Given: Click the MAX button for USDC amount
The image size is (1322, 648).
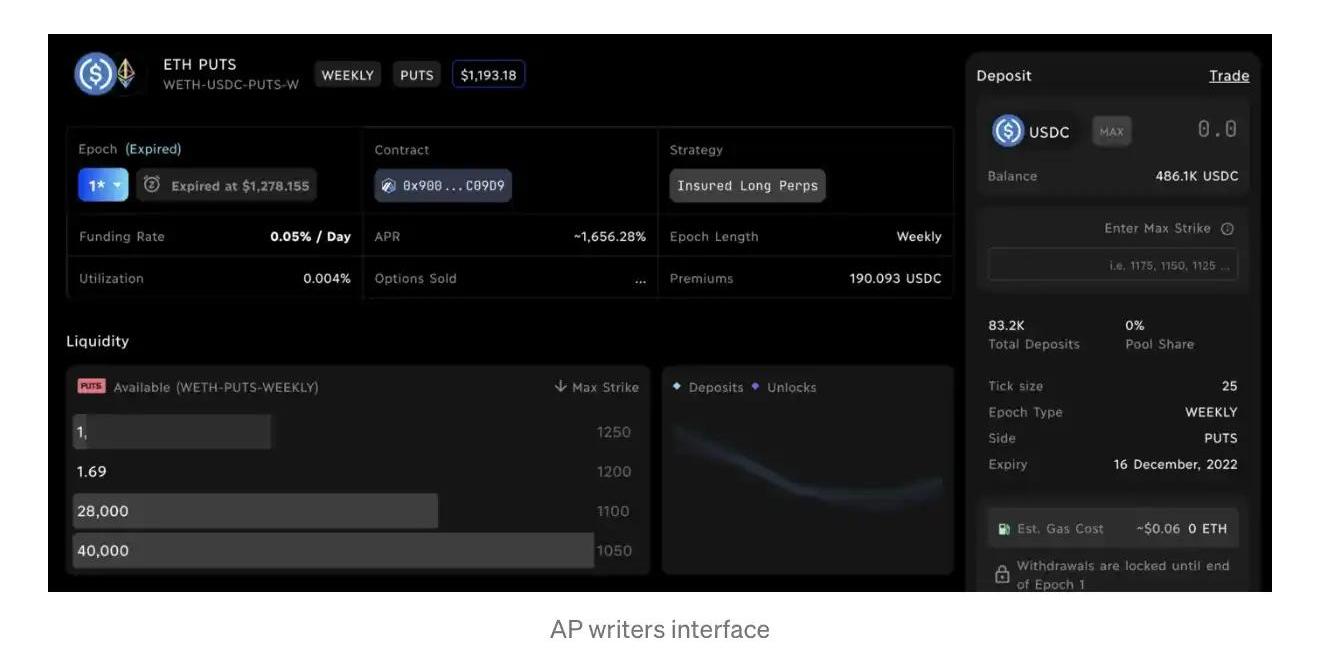Looking at the screenshot, I should [1112, 131].
